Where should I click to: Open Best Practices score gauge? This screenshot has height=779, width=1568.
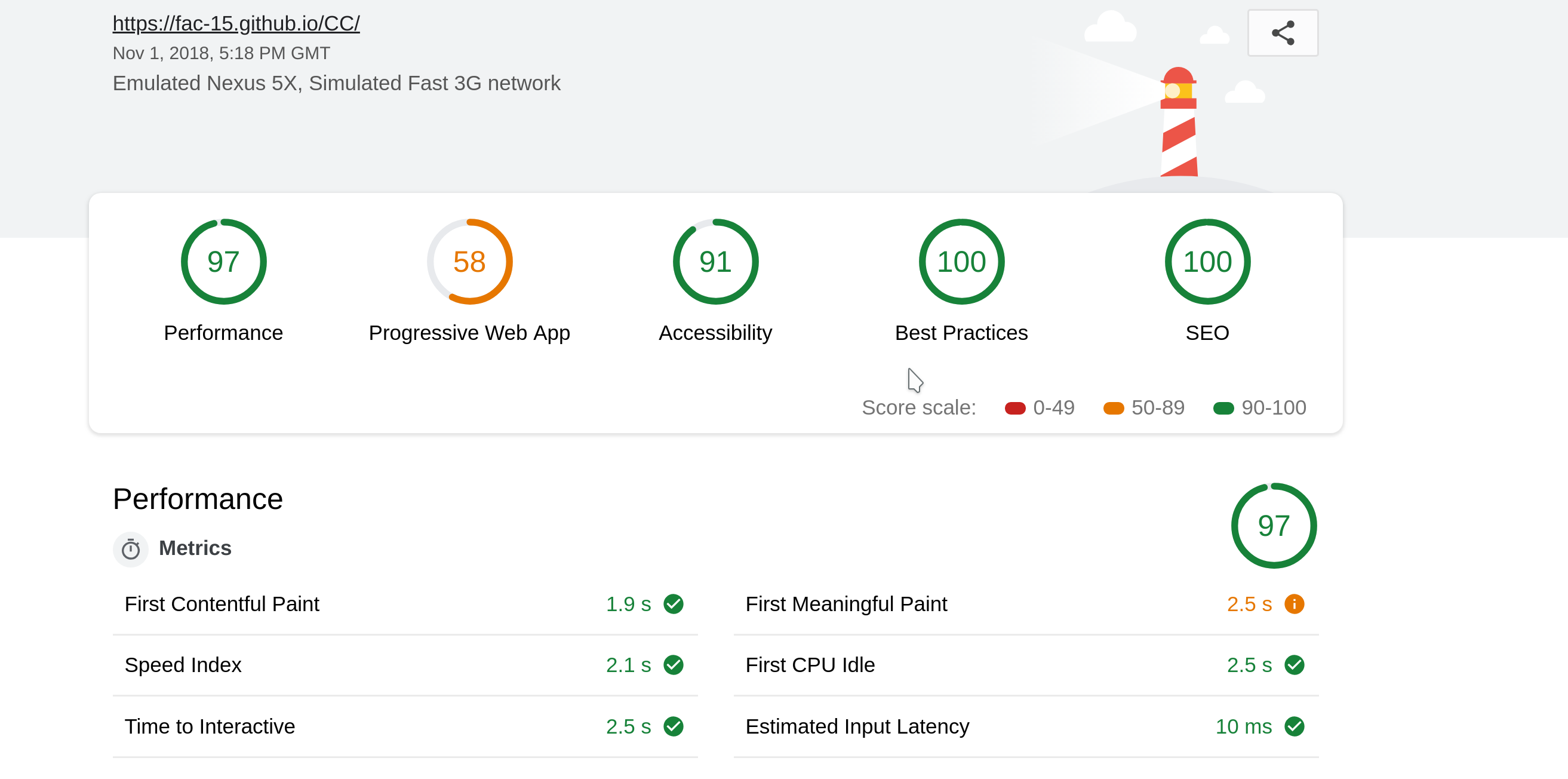[x=961, y=262]
